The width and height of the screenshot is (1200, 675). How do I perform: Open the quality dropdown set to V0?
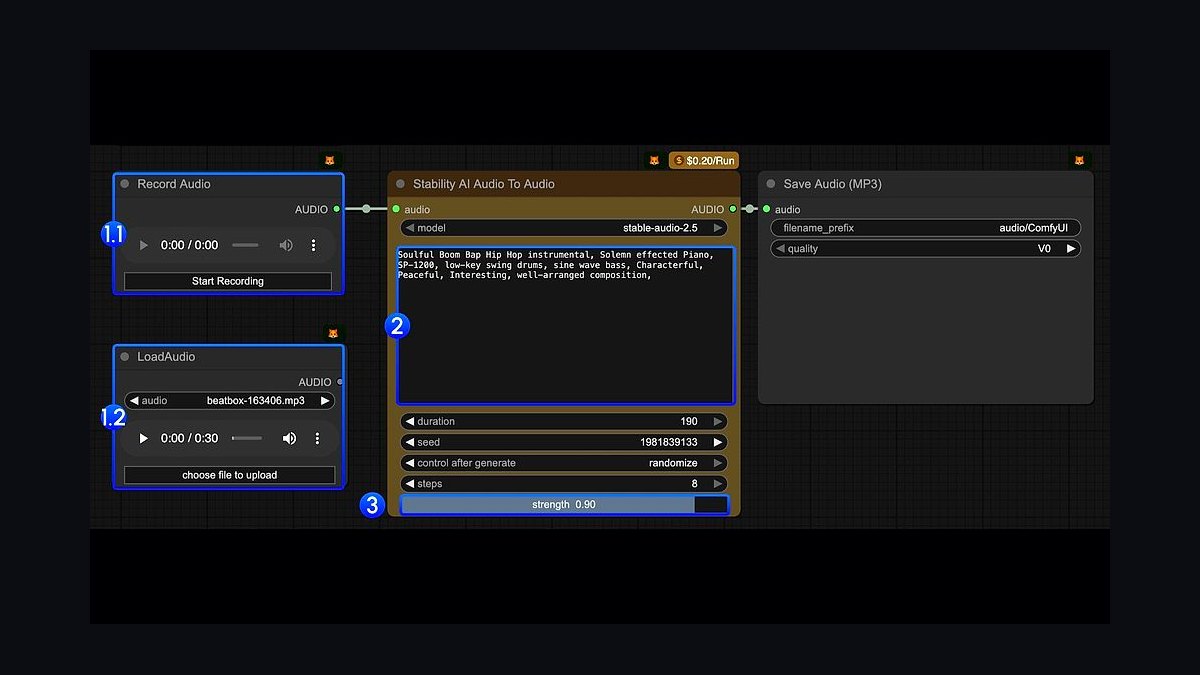click(x=926, y=249)
